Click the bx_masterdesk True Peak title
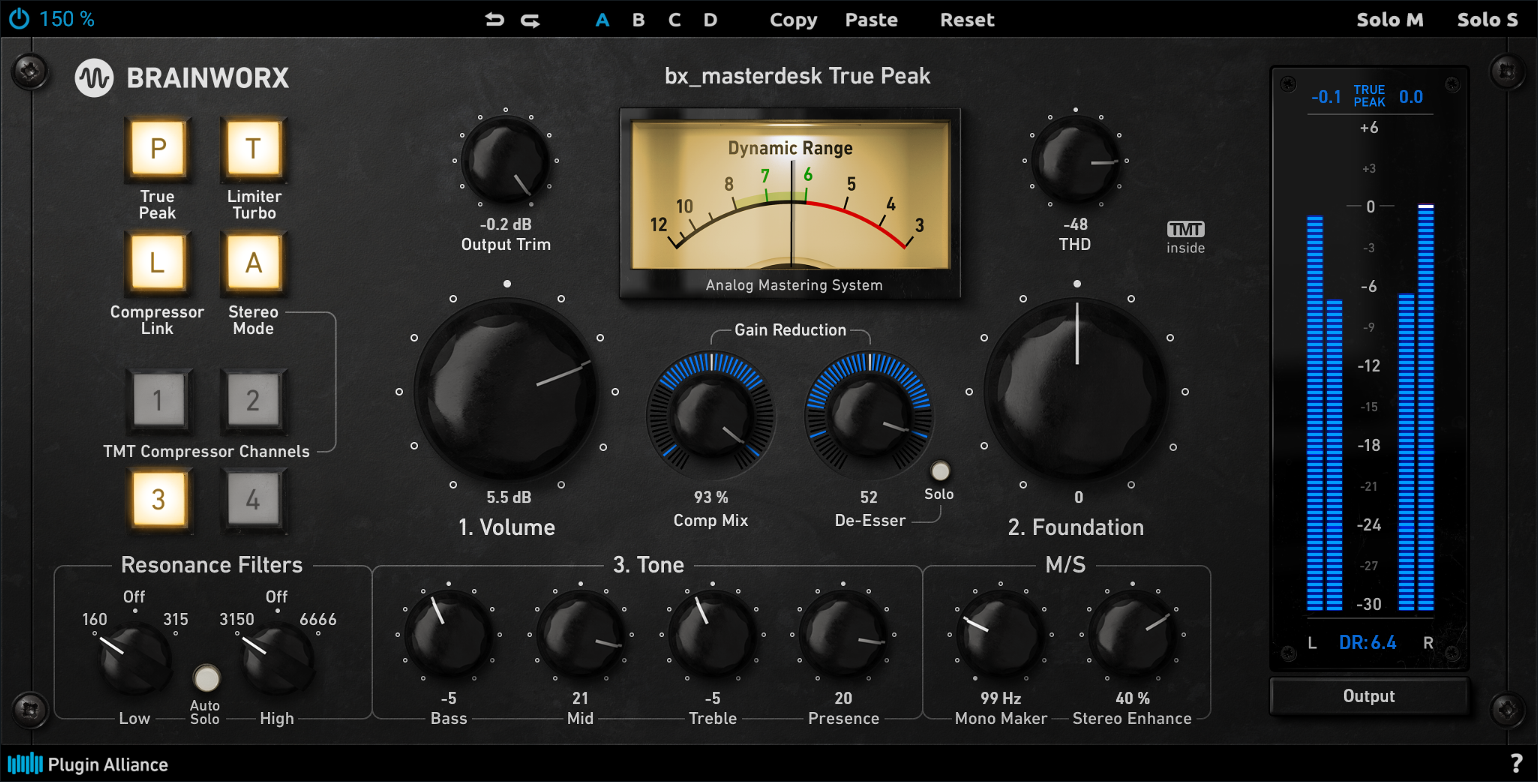Viewport: 1538px width, 782px height. [797, 76]
